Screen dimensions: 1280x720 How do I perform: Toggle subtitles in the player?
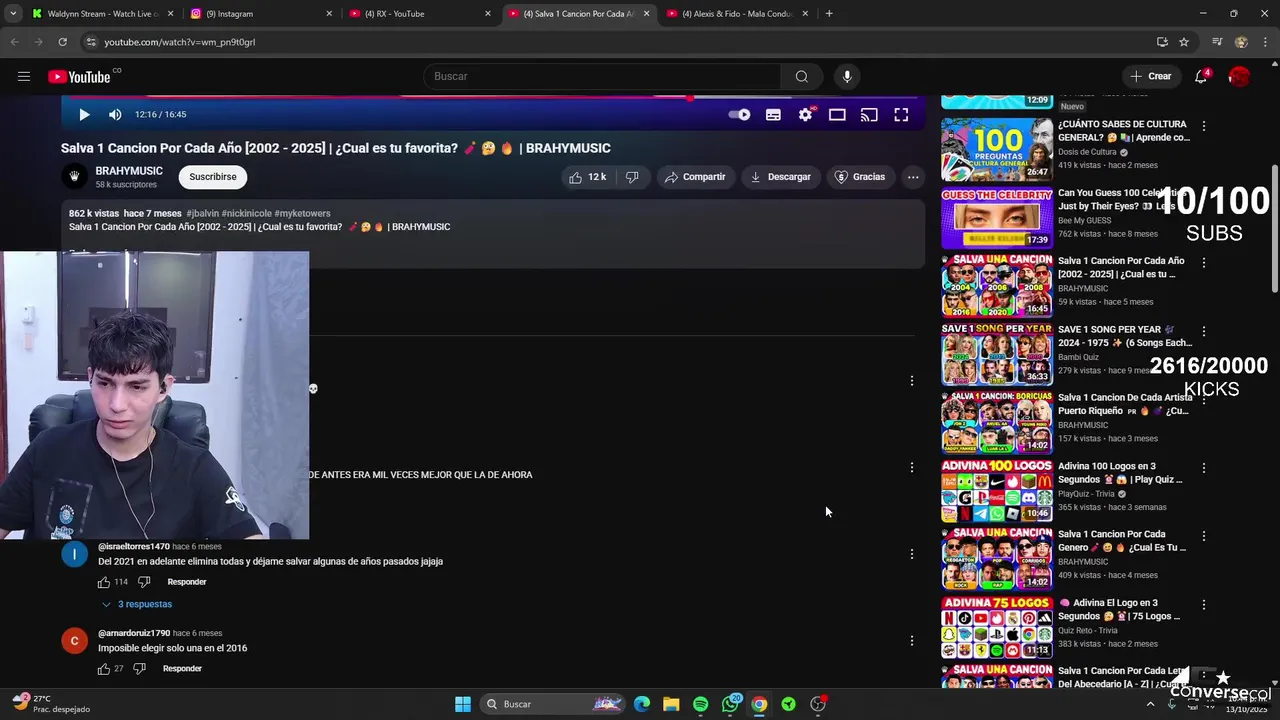coord(773,114)
